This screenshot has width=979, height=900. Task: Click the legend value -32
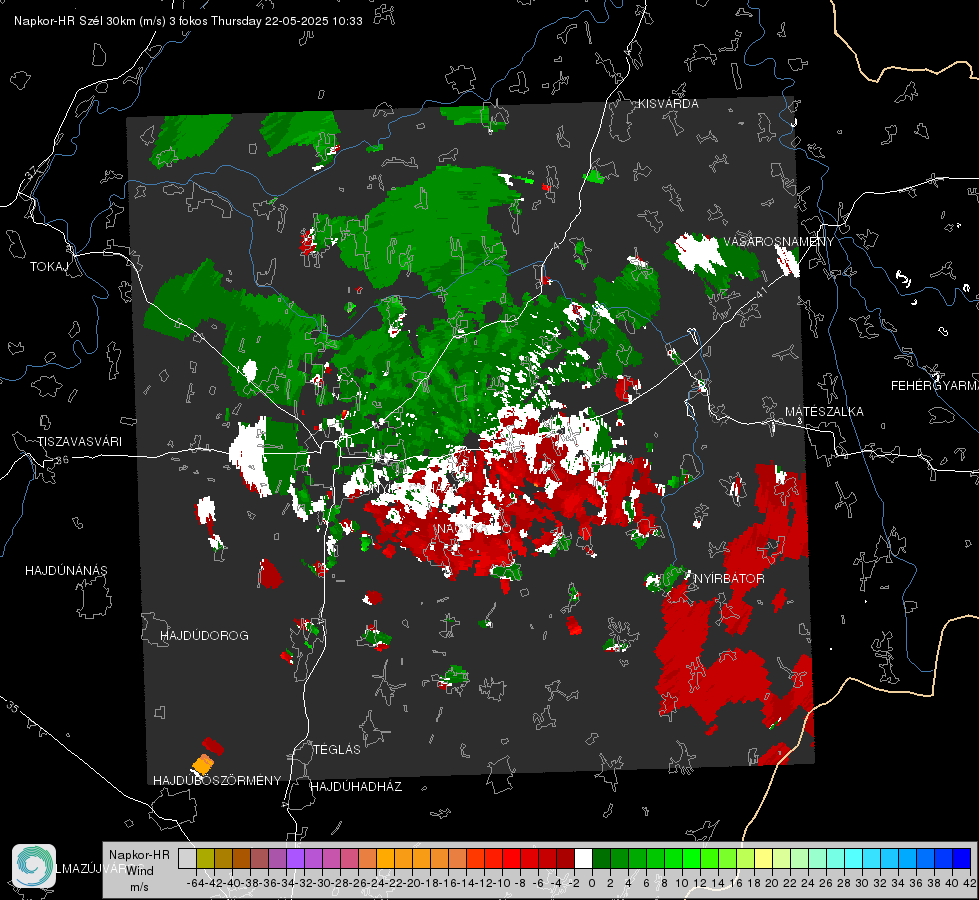point(304,883)
